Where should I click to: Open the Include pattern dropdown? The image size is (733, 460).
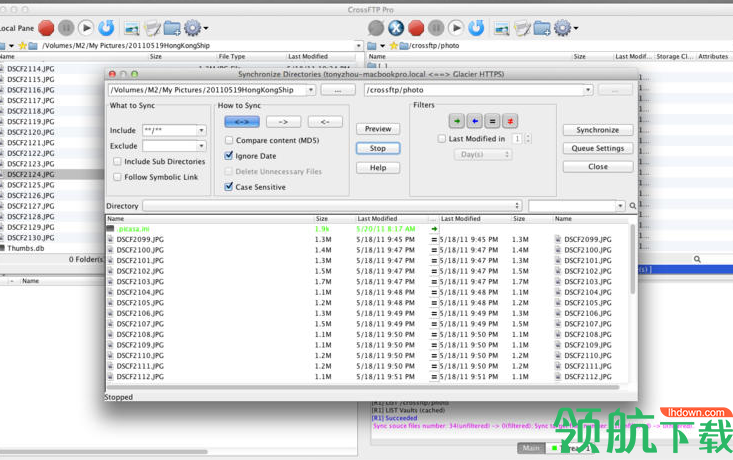[x=201, y=130]
